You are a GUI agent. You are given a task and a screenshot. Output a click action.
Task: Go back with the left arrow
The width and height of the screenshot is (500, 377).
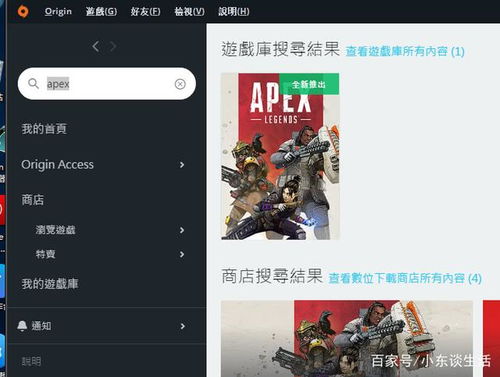click(x=96, y=46)
